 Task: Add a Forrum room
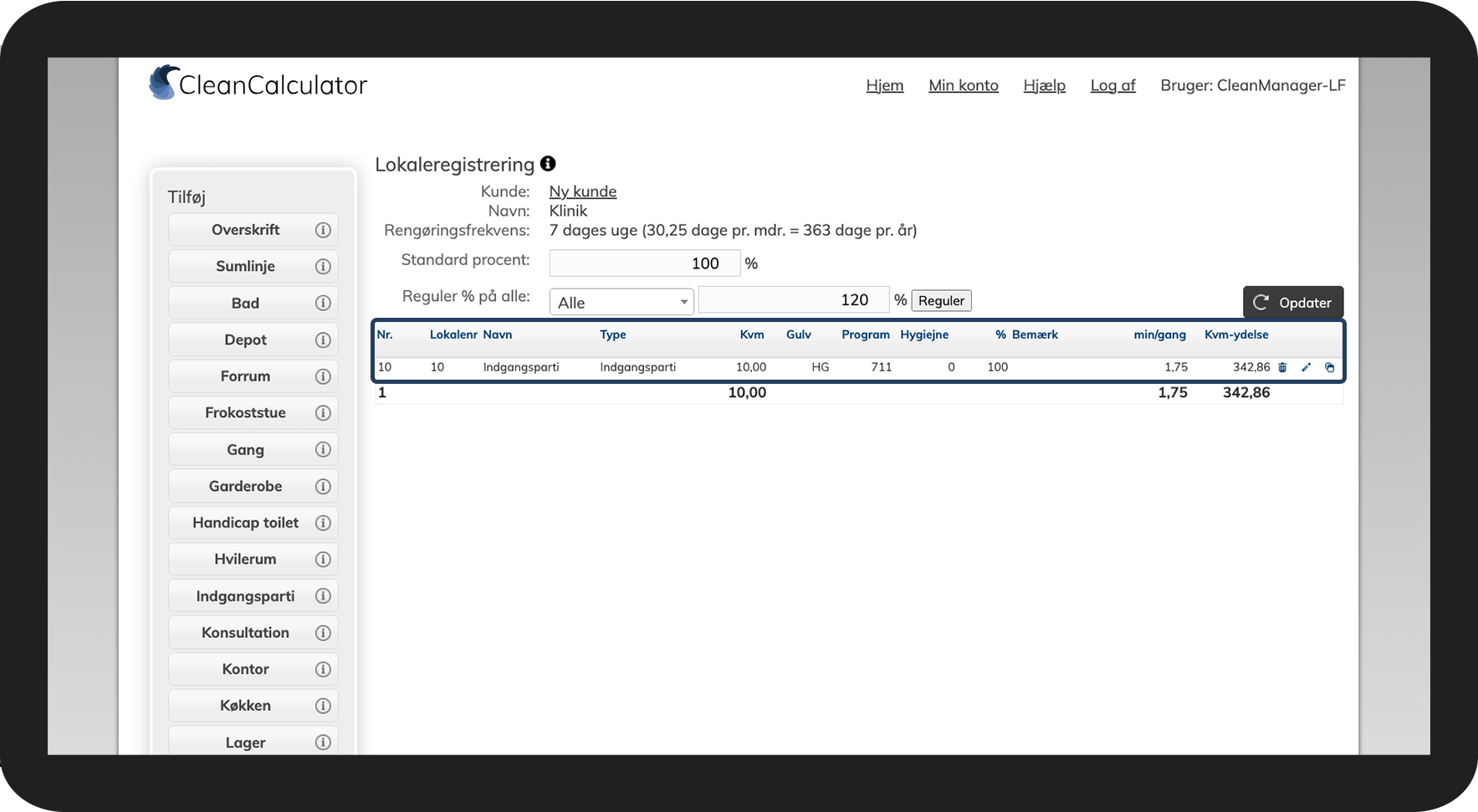[x=253, y=376]
